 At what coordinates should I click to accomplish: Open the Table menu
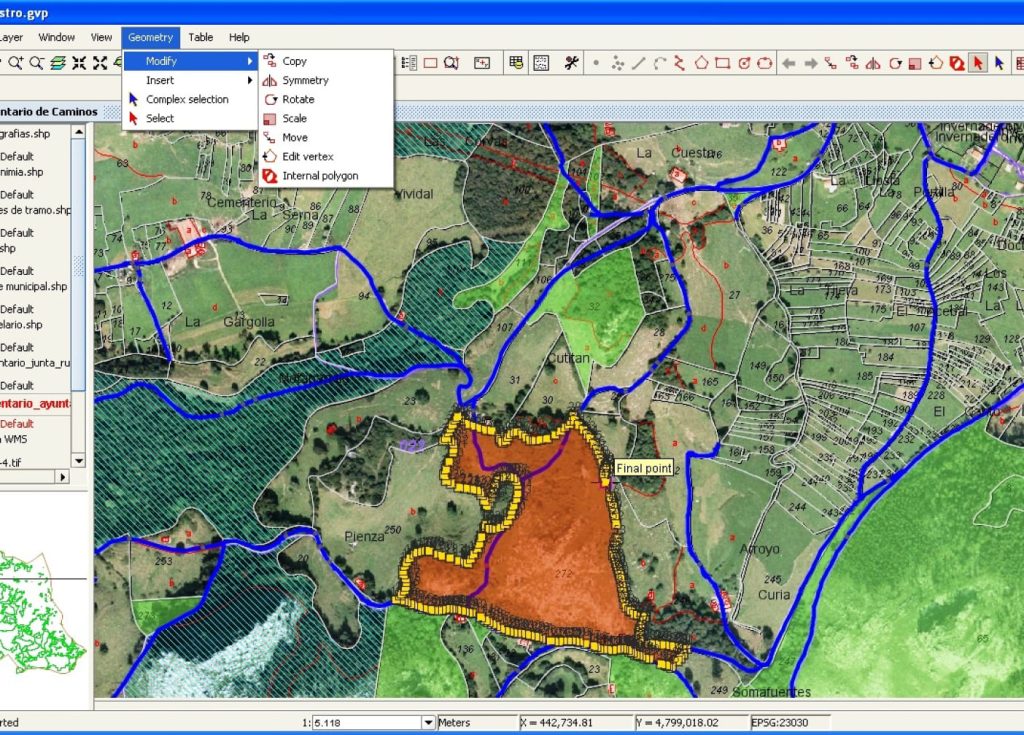pos(200,37)
